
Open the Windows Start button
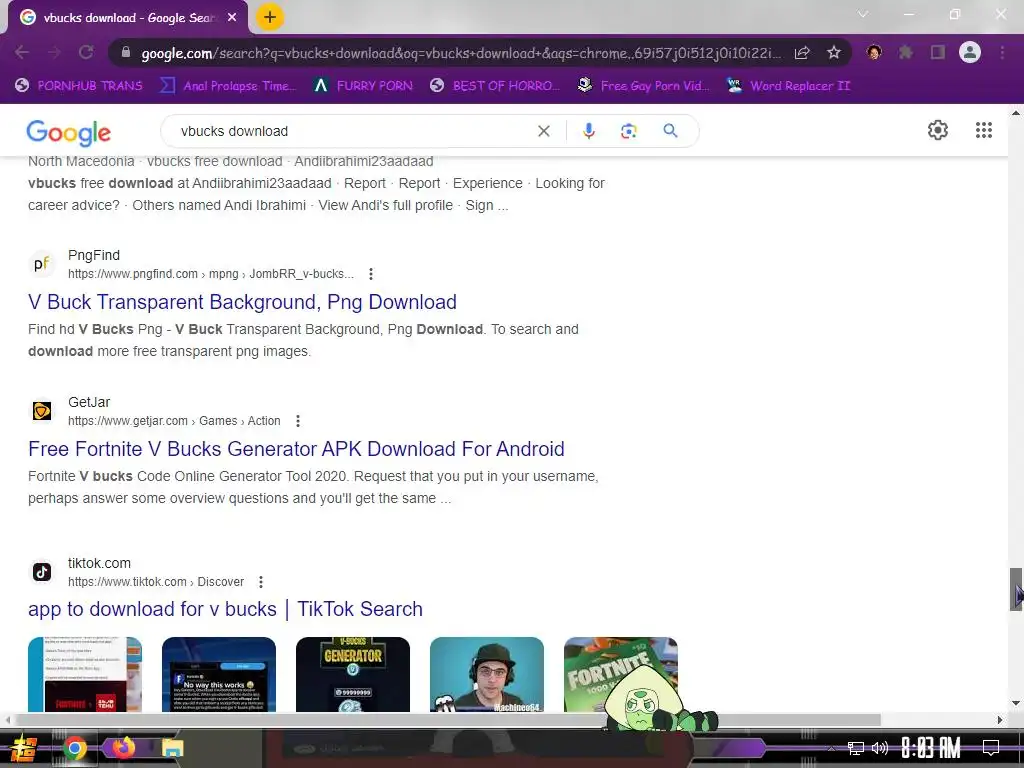tap(22, 748)
